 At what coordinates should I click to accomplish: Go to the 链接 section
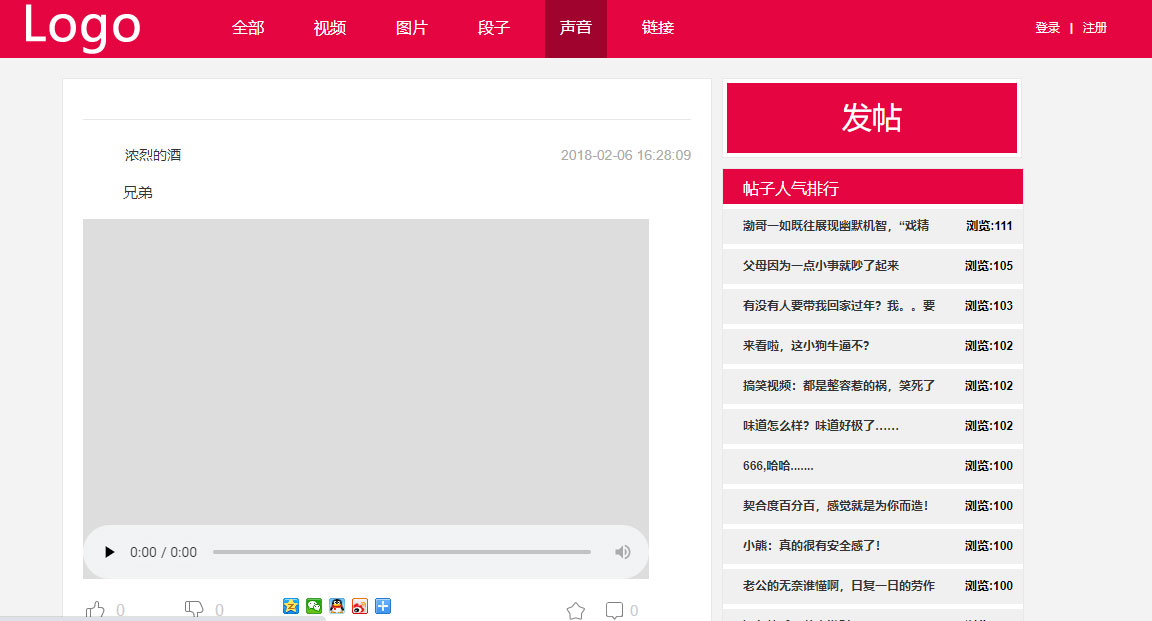pyautogui.click(x=658, y=28)
